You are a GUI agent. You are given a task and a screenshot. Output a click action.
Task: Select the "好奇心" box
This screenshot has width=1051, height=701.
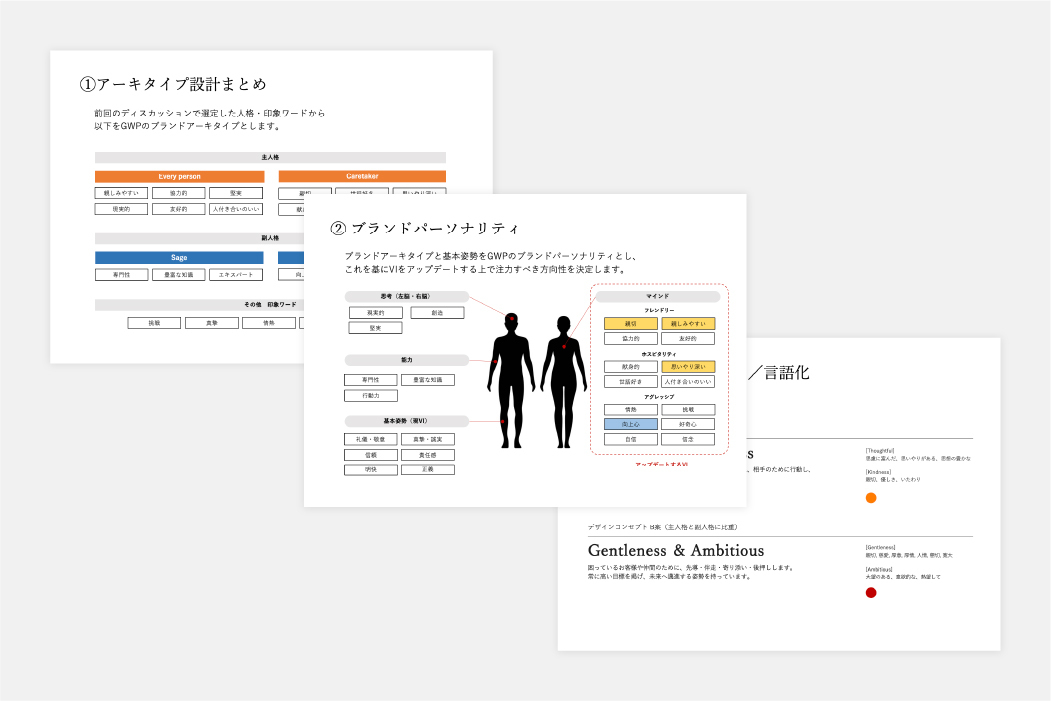(x=688, y=424)
